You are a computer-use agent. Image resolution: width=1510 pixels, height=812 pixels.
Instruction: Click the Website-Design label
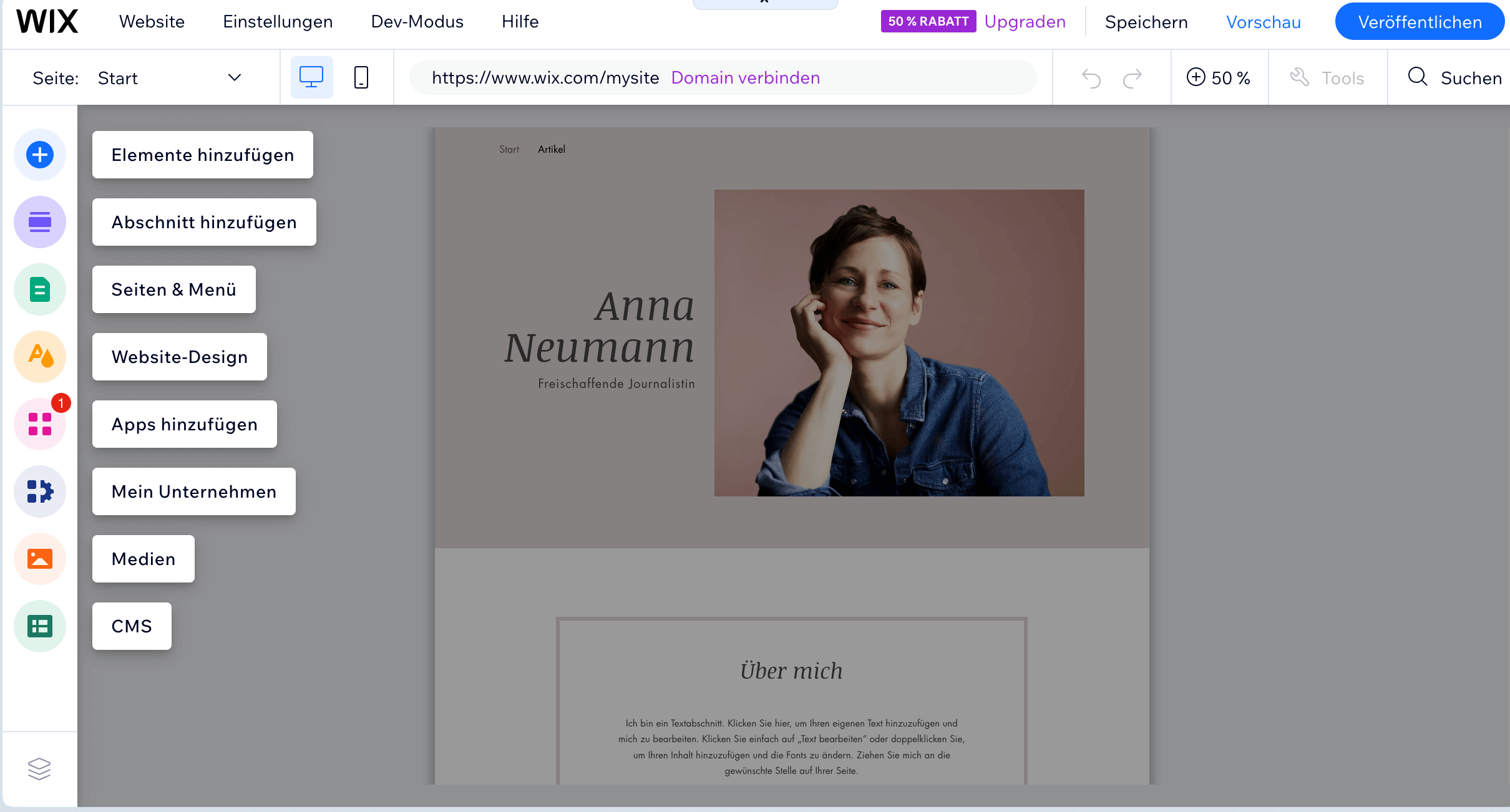[180, 357]
